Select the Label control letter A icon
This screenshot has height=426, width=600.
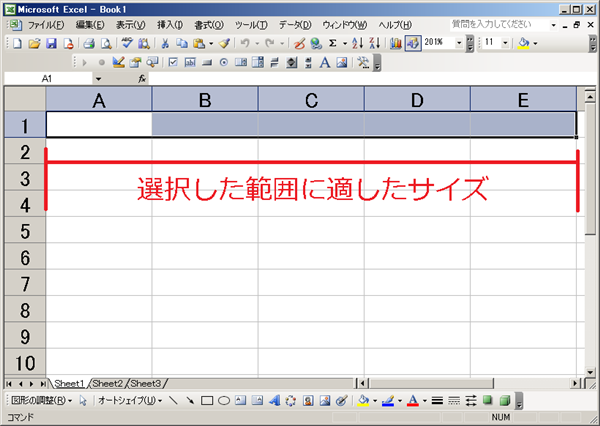click(x=325, y=62)
